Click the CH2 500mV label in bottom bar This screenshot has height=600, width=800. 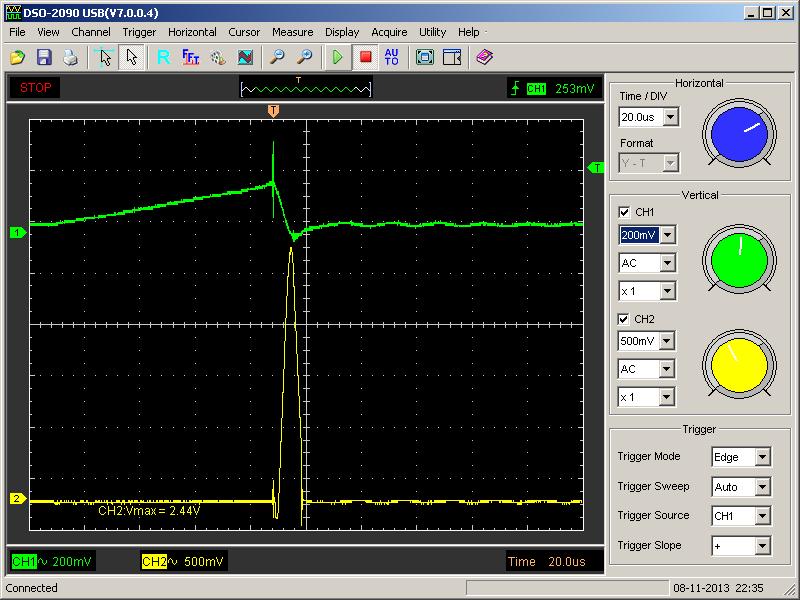tap(183, 562)
